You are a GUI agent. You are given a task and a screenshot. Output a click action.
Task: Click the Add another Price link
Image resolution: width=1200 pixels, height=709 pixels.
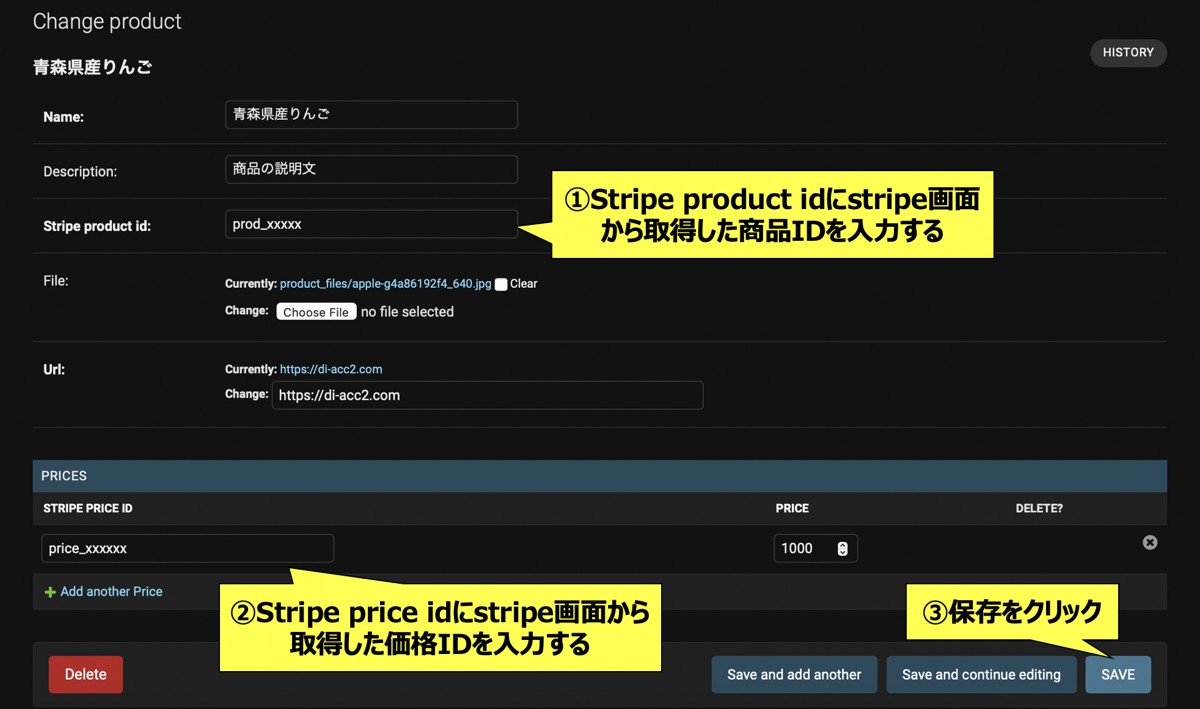(x=110, y=591)
